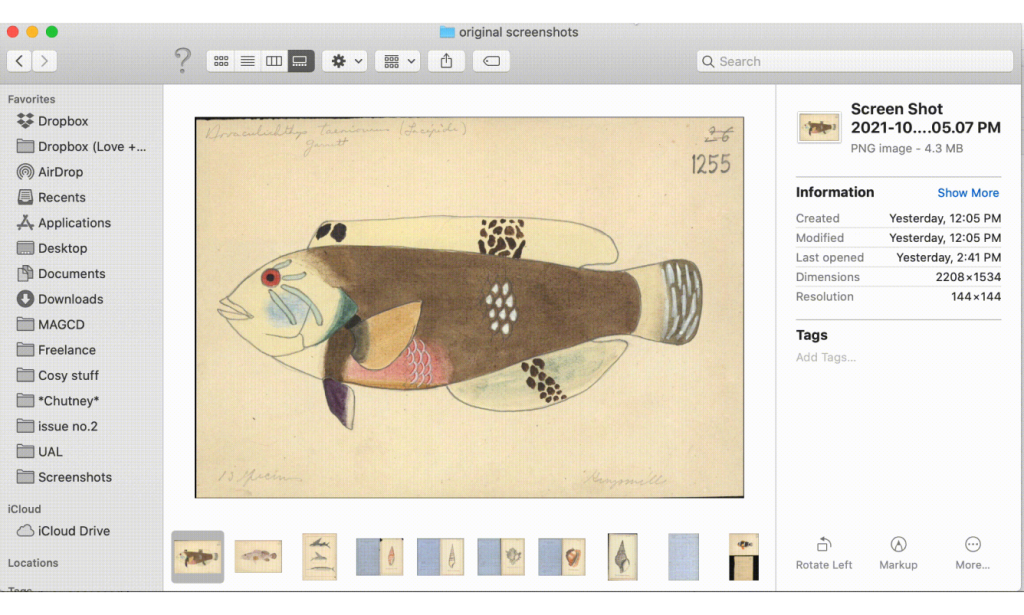The image size is (1024, 615).
Task: Select the third thumbnail showing sharks
Action: (x=319, y=557)
